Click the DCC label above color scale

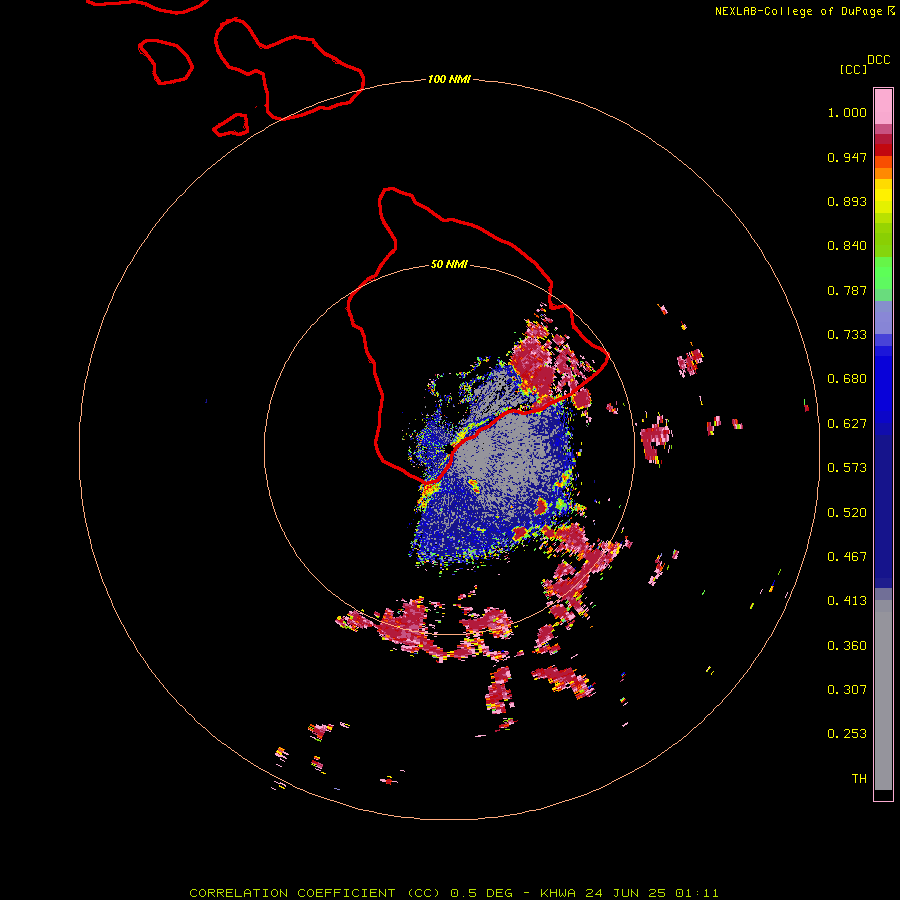point(878,60)
